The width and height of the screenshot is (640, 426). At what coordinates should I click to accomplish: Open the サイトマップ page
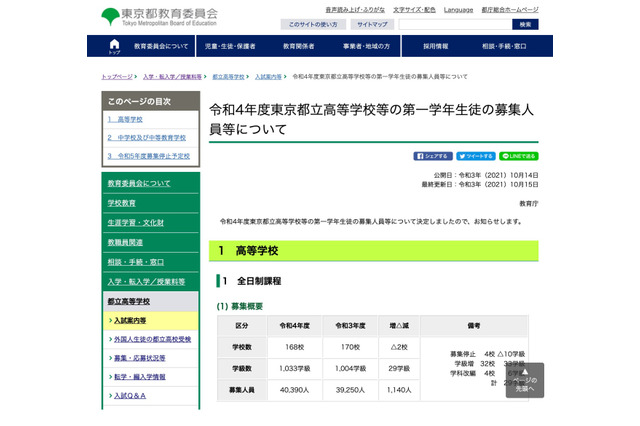coord(372,24)
